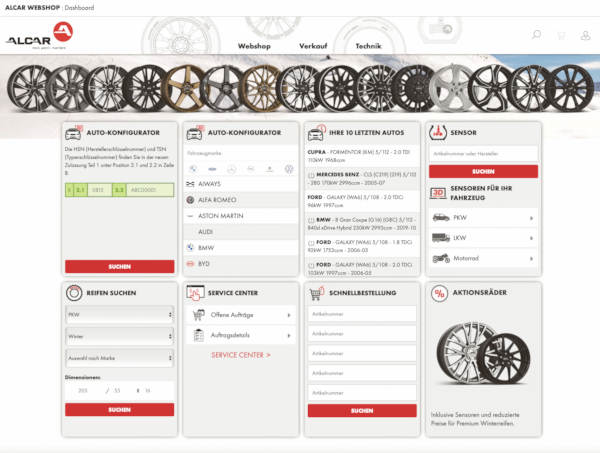Screen dimensions: 600x453
Task: Click the tire width field showing 205
Action: [83, 391]
